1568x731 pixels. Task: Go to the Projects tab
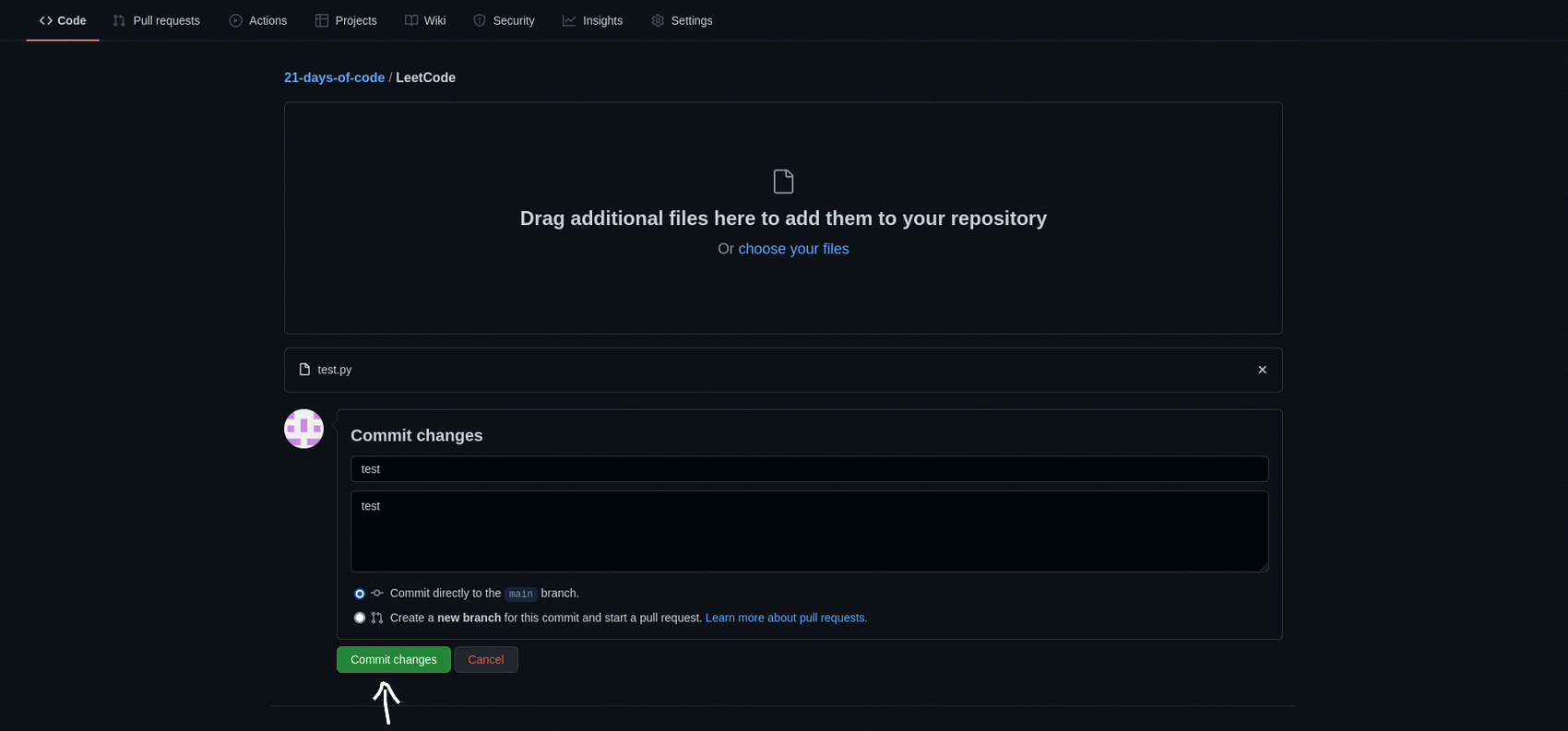(x=346, y=20)
